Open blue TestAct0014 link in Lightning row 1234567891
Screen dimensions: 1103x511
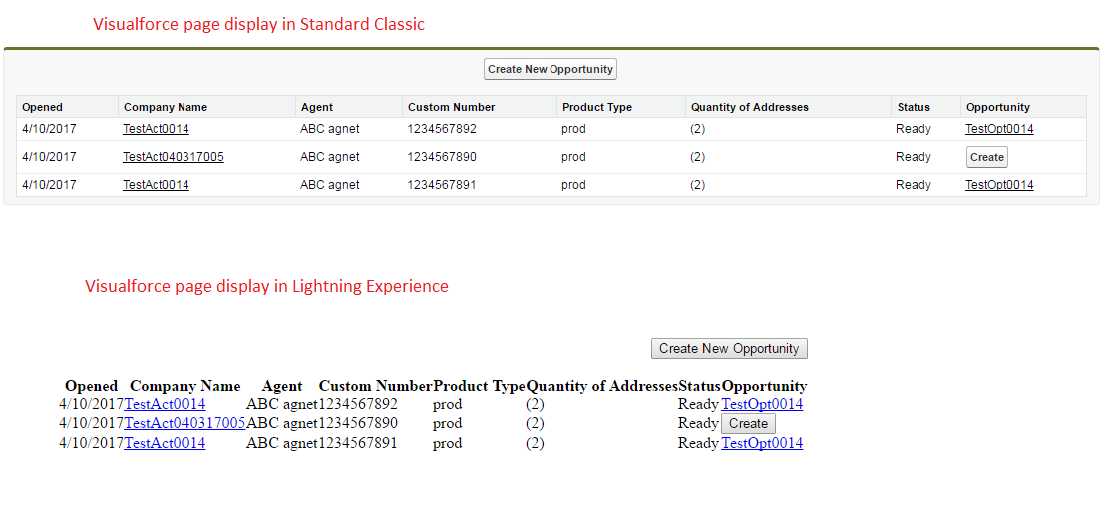(x=165, y=443)
